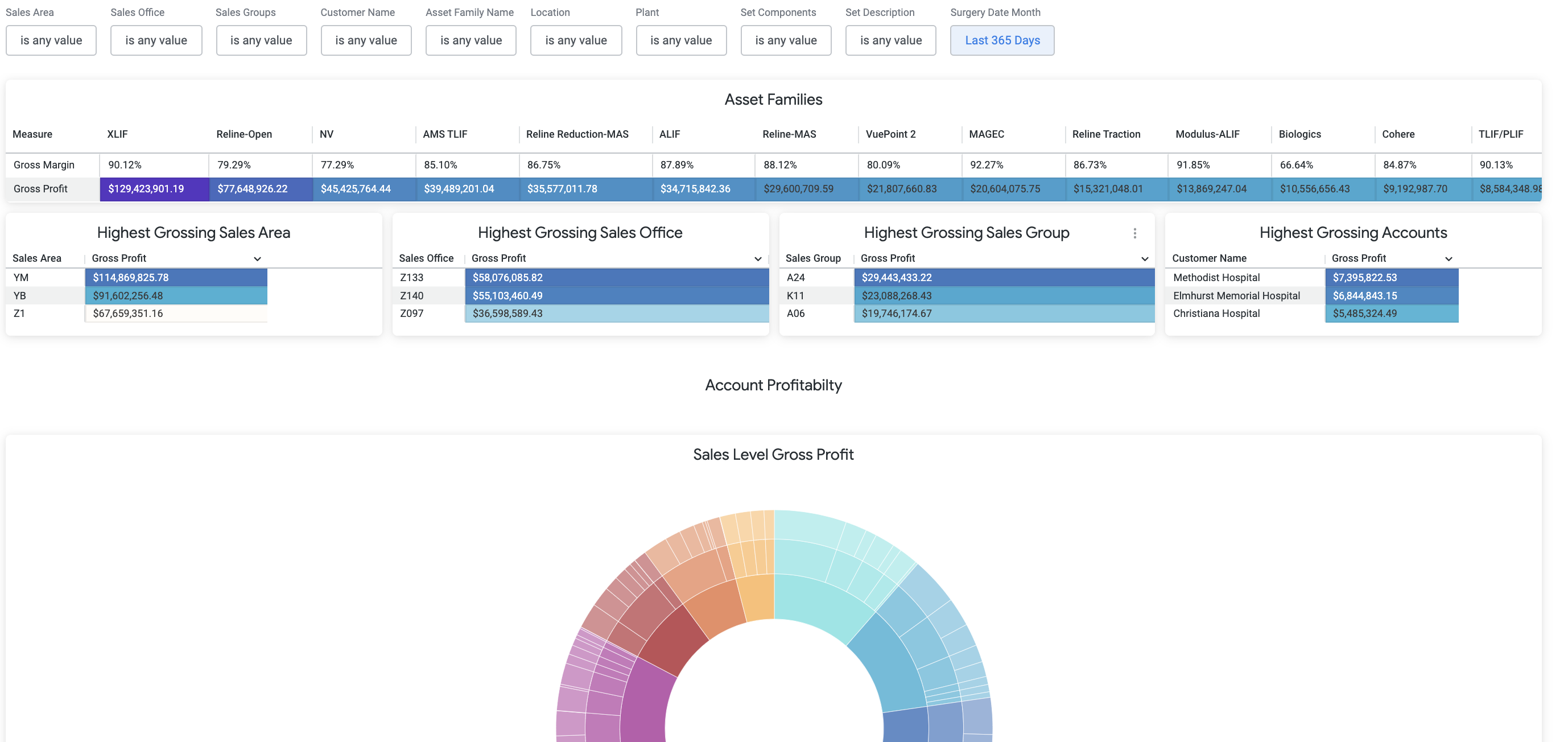Open the Set Description filter dropdown
The width and height of the screenshot is (1568, 742).
tap(890, 40)
